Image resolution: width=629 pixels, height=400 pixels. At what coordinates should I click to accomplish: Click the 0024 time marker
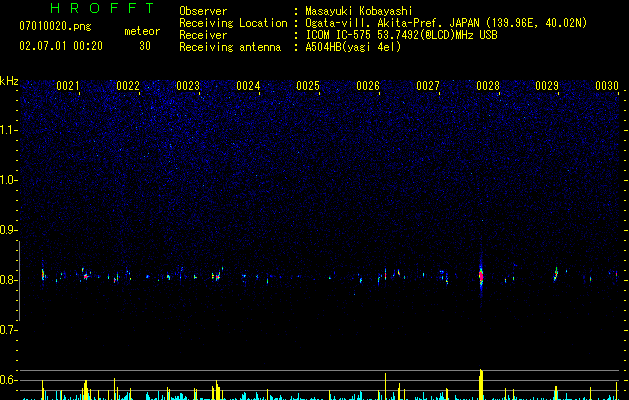point(248,86)
